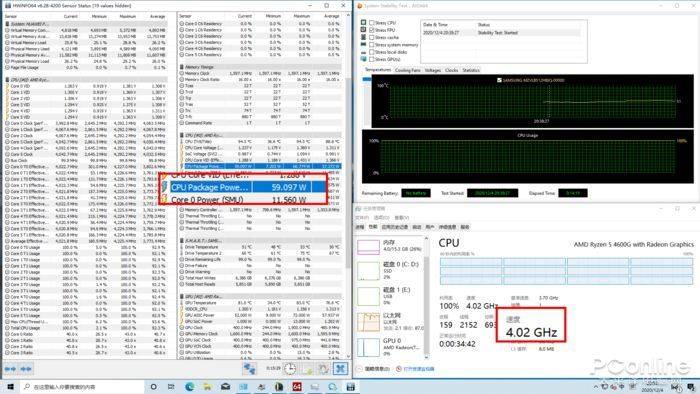Click the system tray clock showing 2020/12/4
The height and width of the screenshot is (394, 700).
coord(653,386)
